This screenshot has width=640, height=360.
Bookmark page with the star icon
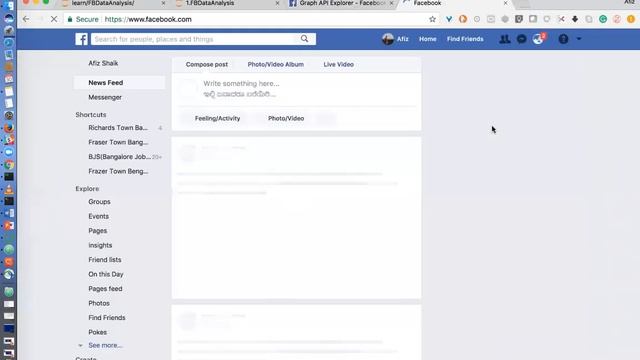432,19
